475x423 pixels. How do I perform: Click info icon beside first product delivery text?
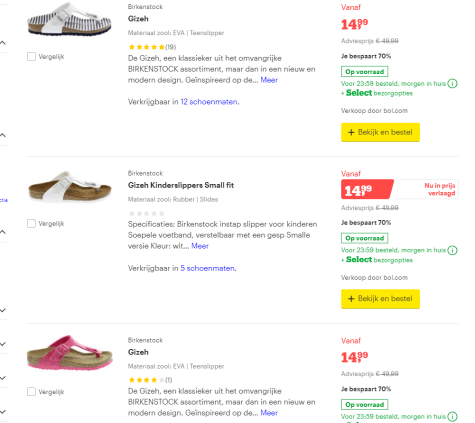click(452, 83)
